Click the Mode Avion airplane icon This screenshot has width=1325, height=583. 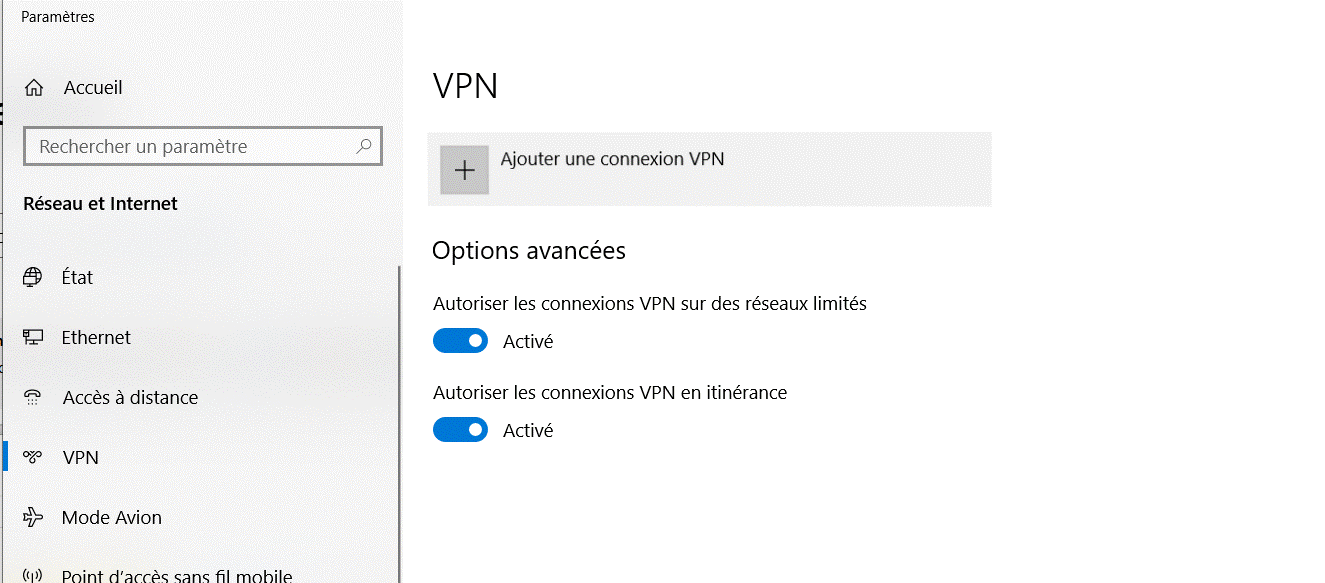(x=32, y=517)
